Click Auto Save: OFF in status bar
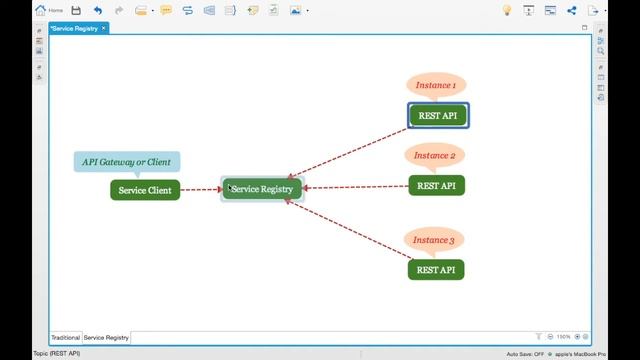Image resolution: width=640 pixels, height=360 pixels. coord(525,354)
